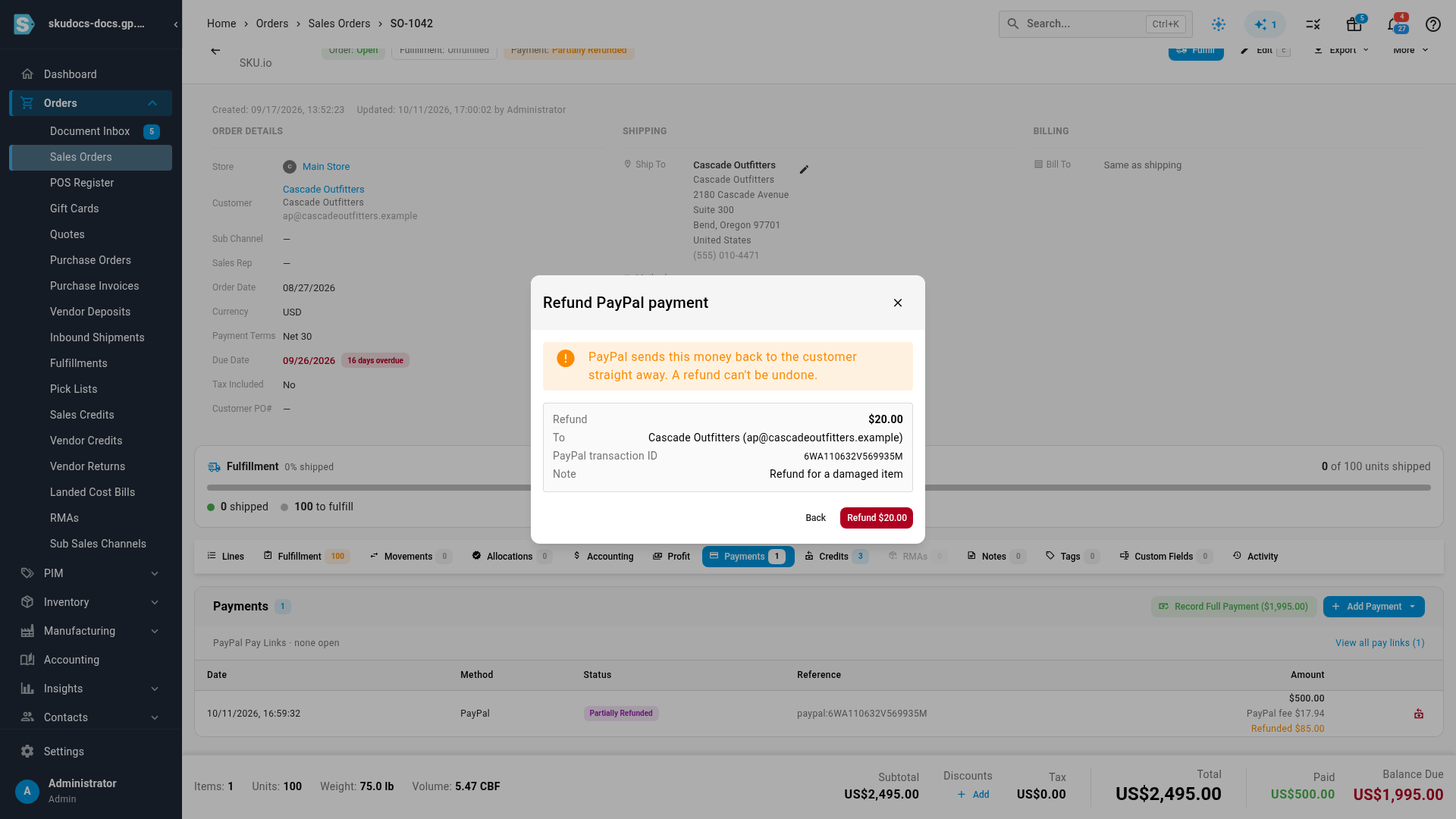The image size is (1456, 819).
Task: Switch to the Fulfillment tab
Action: [x=306, y=557]
